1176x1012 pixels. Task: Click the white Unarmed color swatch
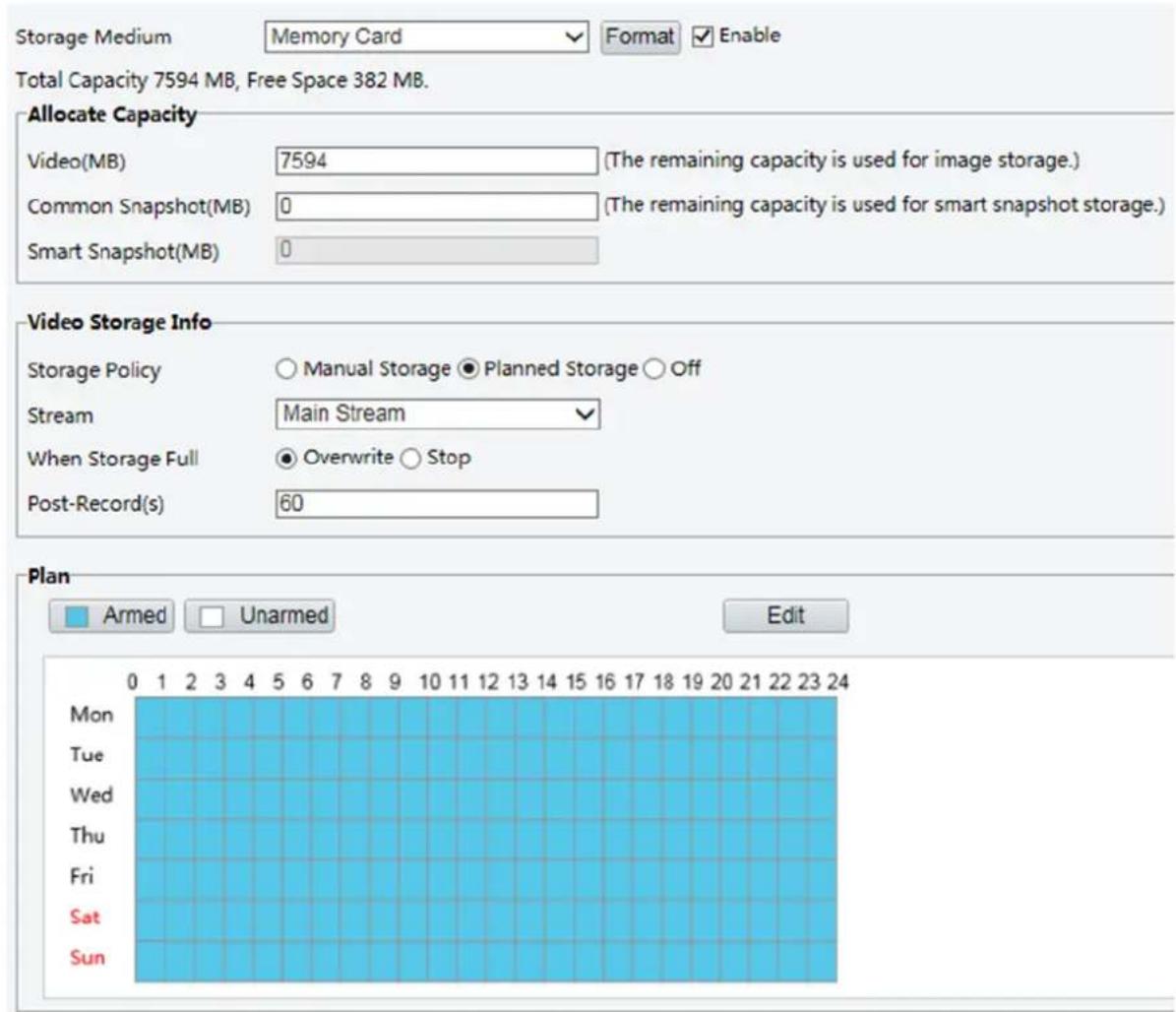click(x=212, y=616)
